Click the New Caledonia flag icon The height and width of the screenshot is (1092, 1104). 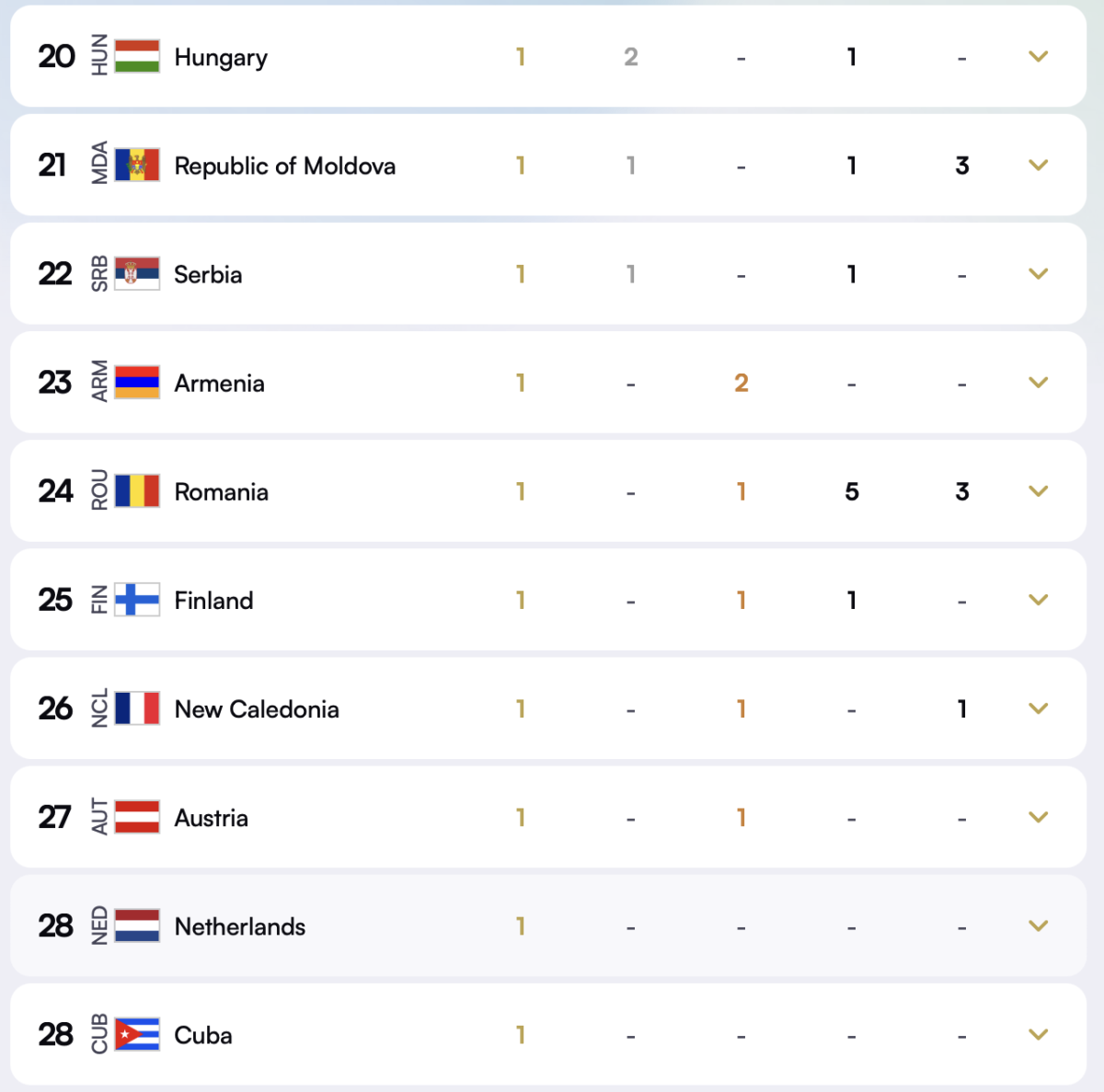136,708
